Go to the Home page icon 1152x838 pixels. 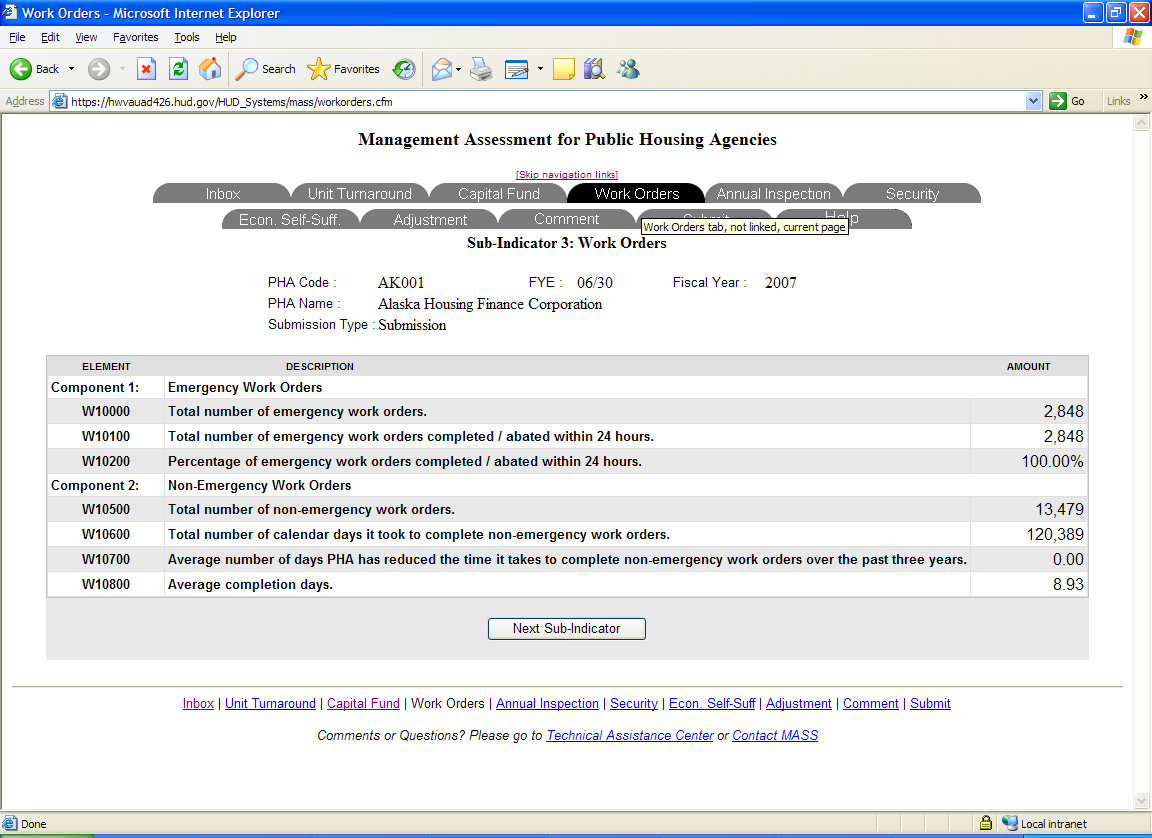pyautogui.click(x=210, y=69)
